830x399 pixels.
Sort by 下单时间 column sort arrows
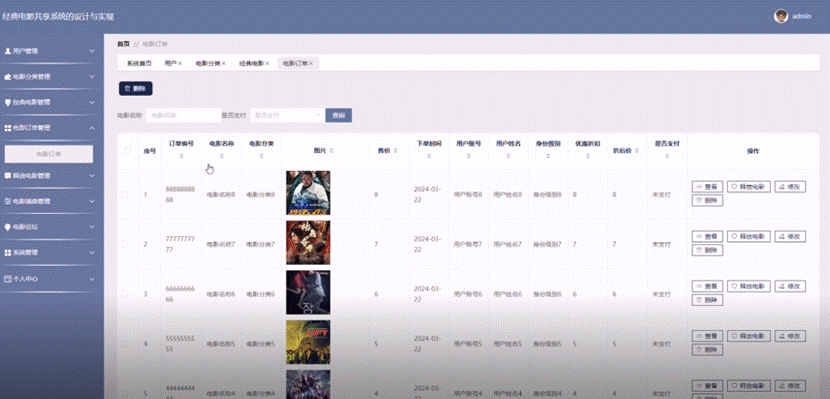click(x=429, y=156)
